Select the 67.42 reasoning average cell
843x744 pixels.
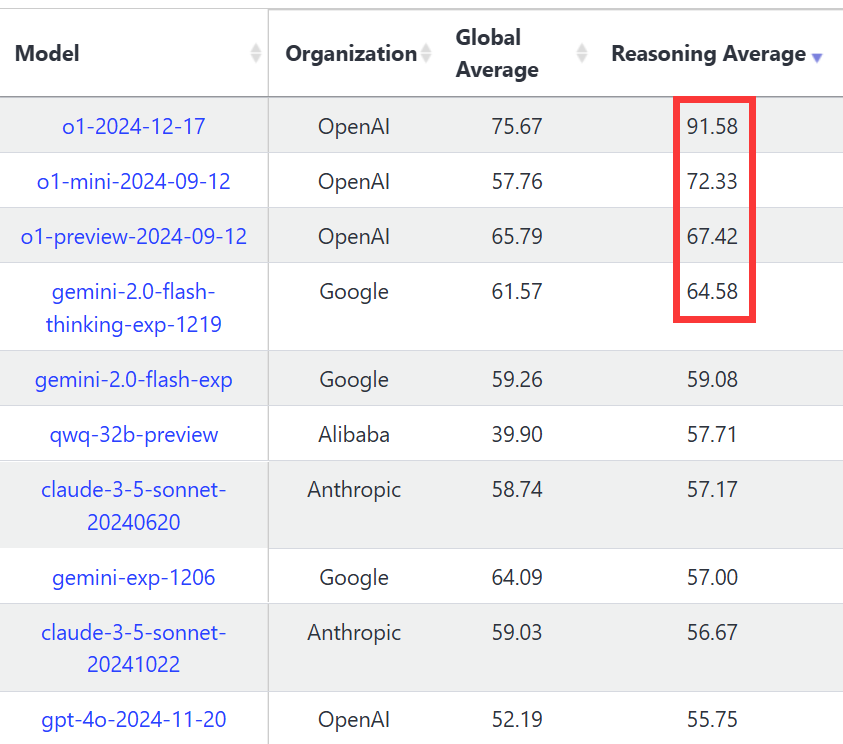click(712, 237)
